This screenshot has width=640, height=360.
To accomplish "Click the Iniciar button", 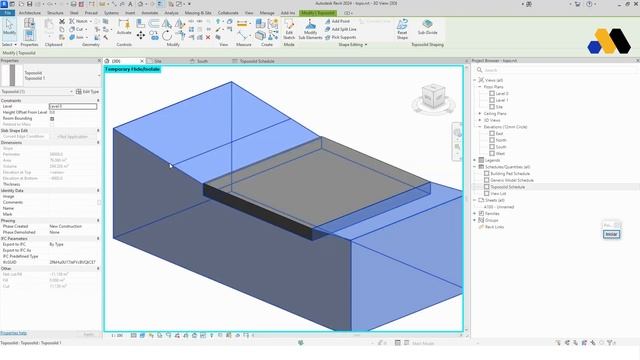I will pyautogui.click(x=611, y=234).
